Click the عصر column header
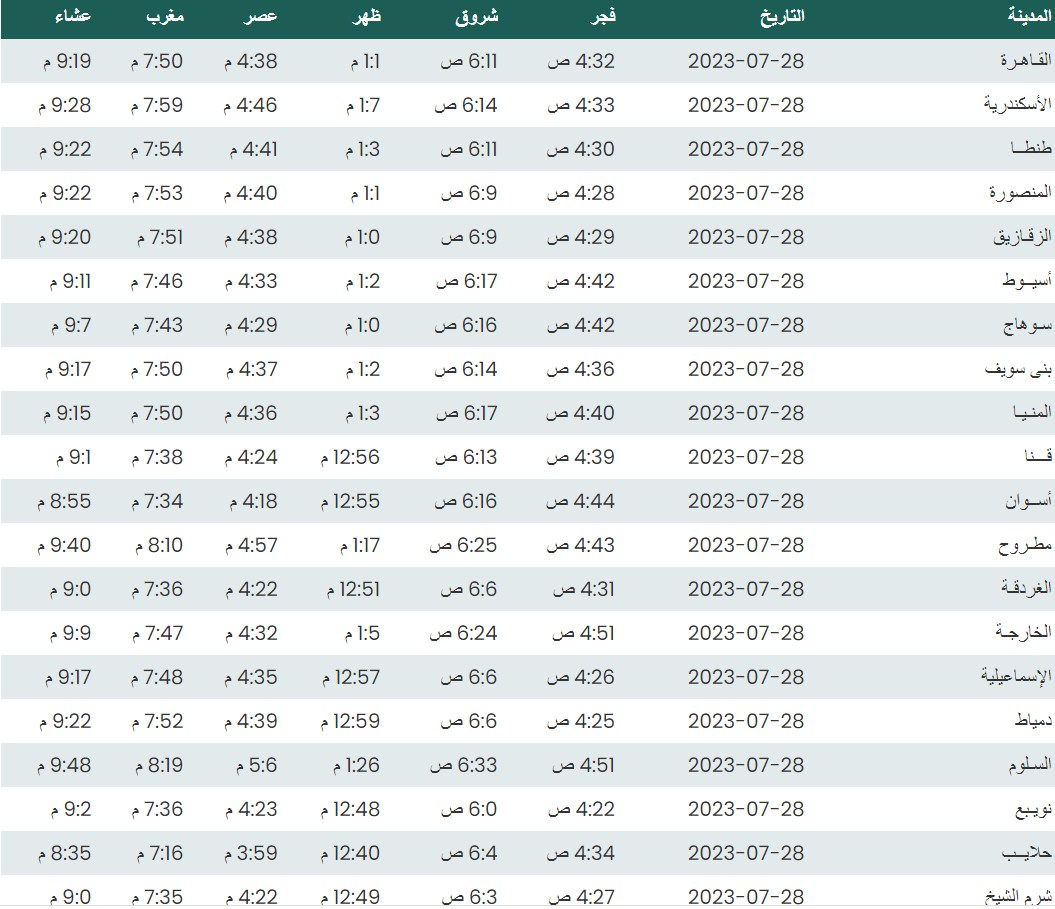Viewport: 1055px width, 909px height. pos(262,17)
